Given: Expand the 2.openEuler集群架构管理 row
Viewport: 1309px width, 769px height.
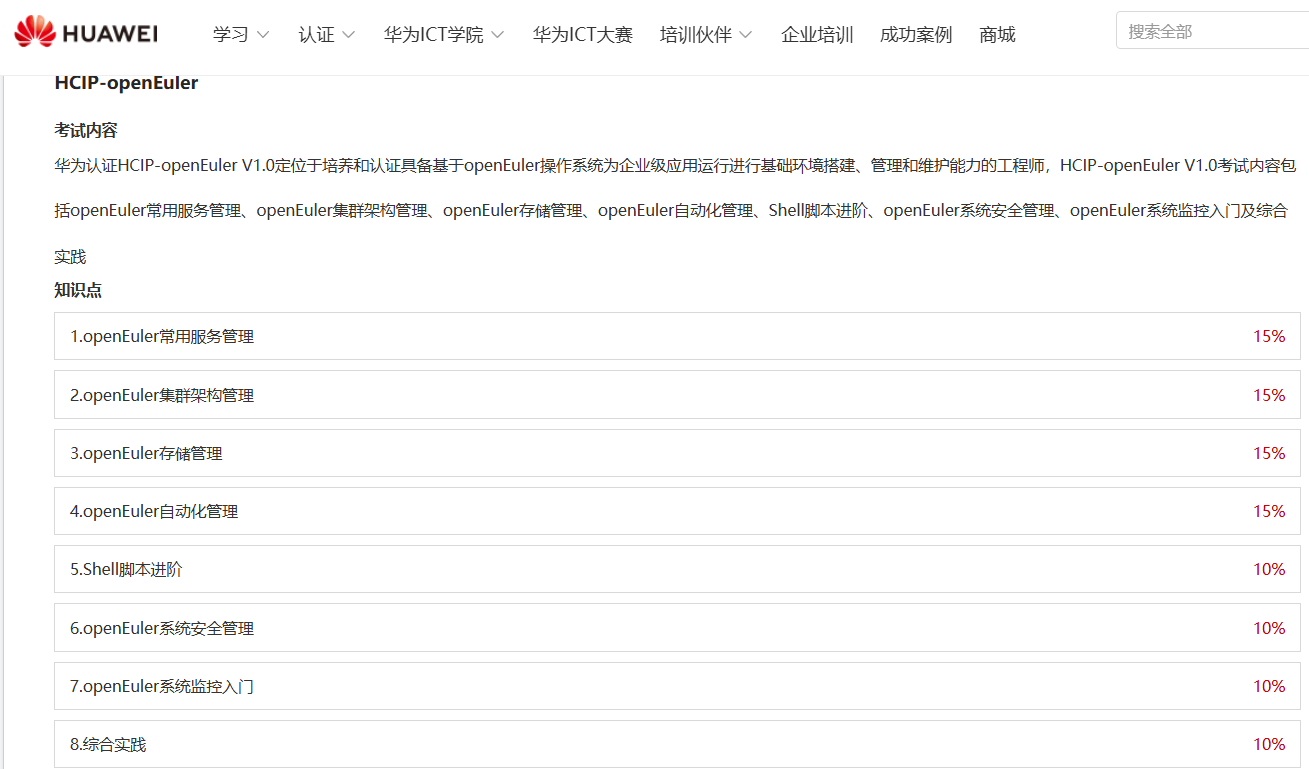Looking at the screenshot, I should point(676,395).
